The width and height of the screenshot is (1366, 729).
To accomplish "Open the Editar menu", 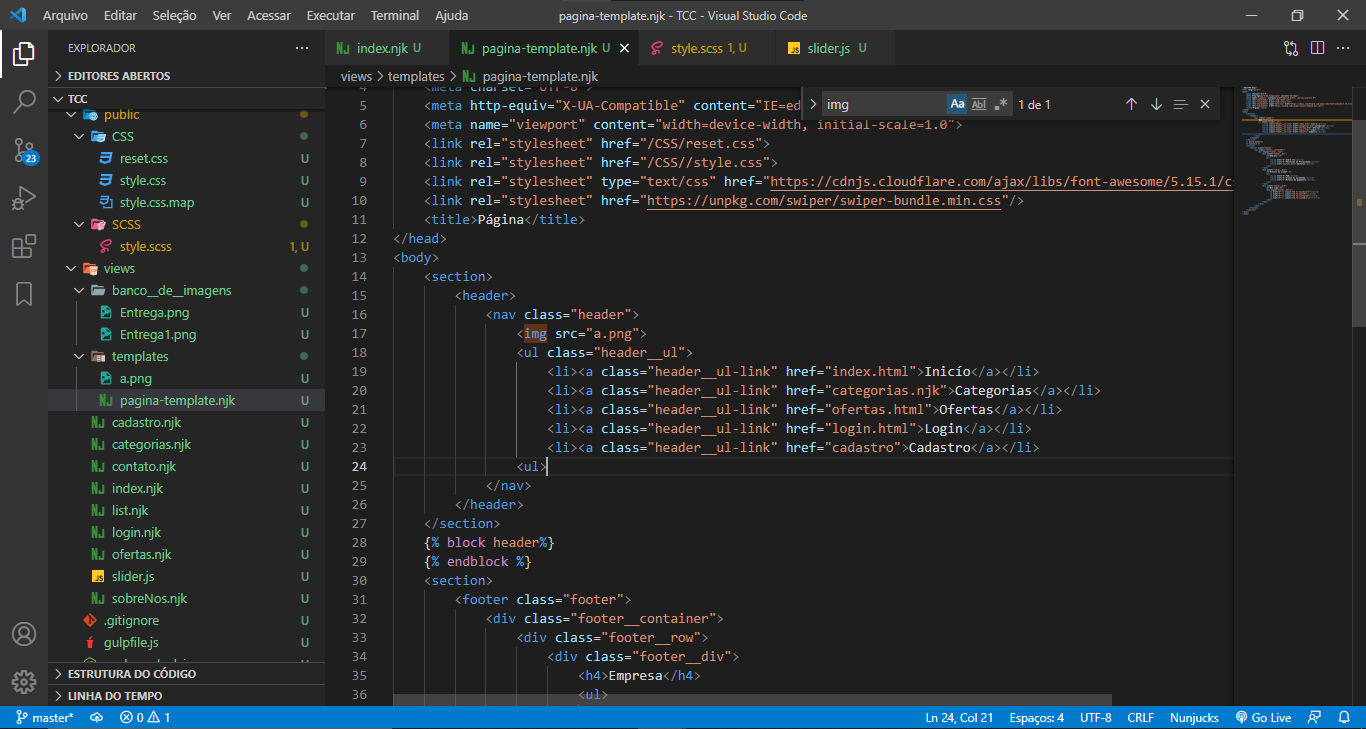I will pos(120,16).
